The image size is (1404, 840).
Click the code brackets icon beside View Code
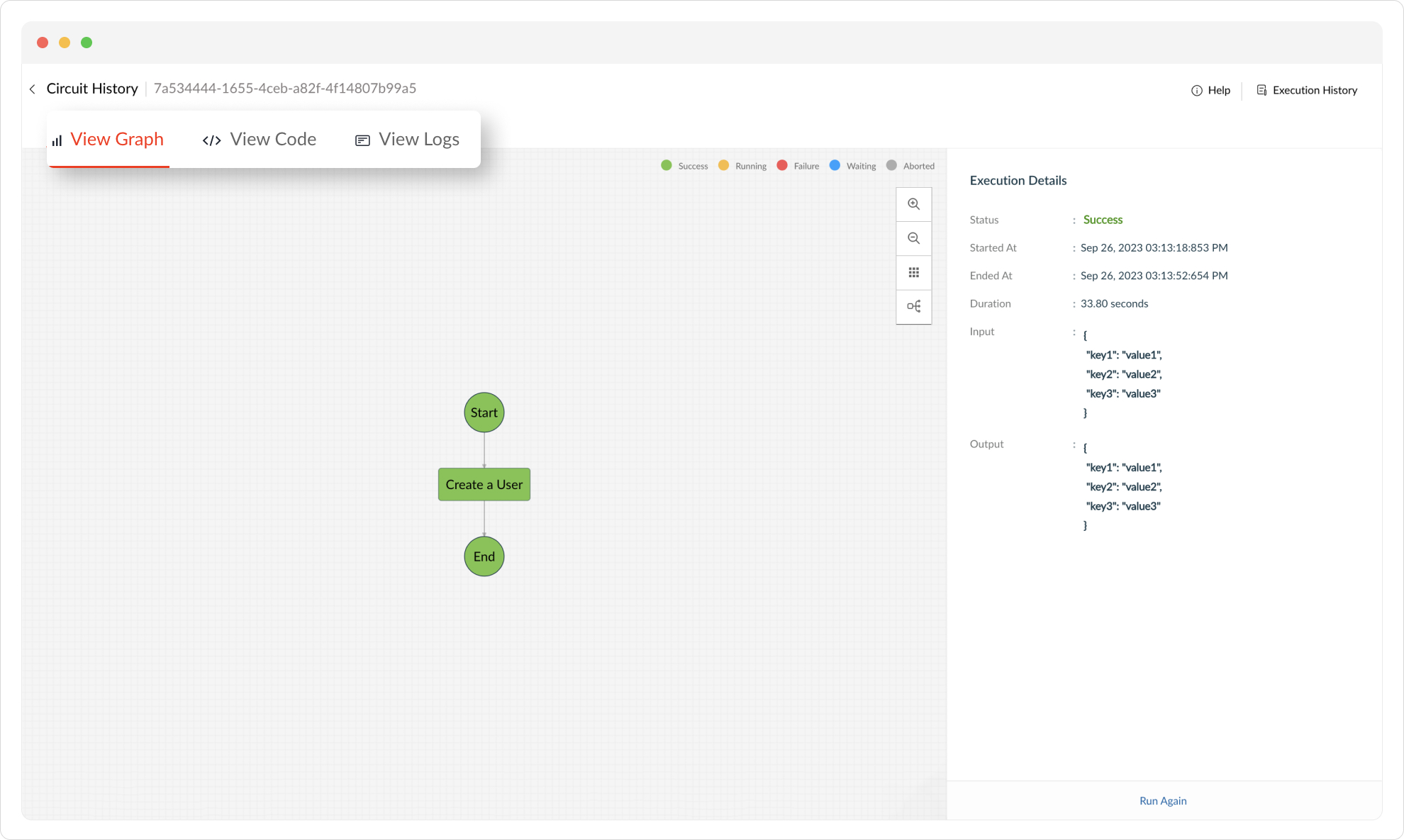click(x=211, y=140)
